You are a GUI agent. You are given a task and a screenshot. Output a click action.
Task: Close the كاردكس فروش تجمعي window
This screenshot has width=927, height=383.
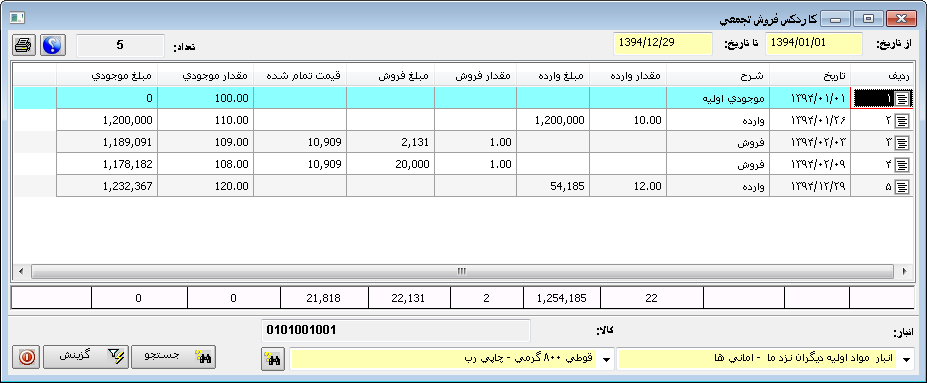[902, 19]
